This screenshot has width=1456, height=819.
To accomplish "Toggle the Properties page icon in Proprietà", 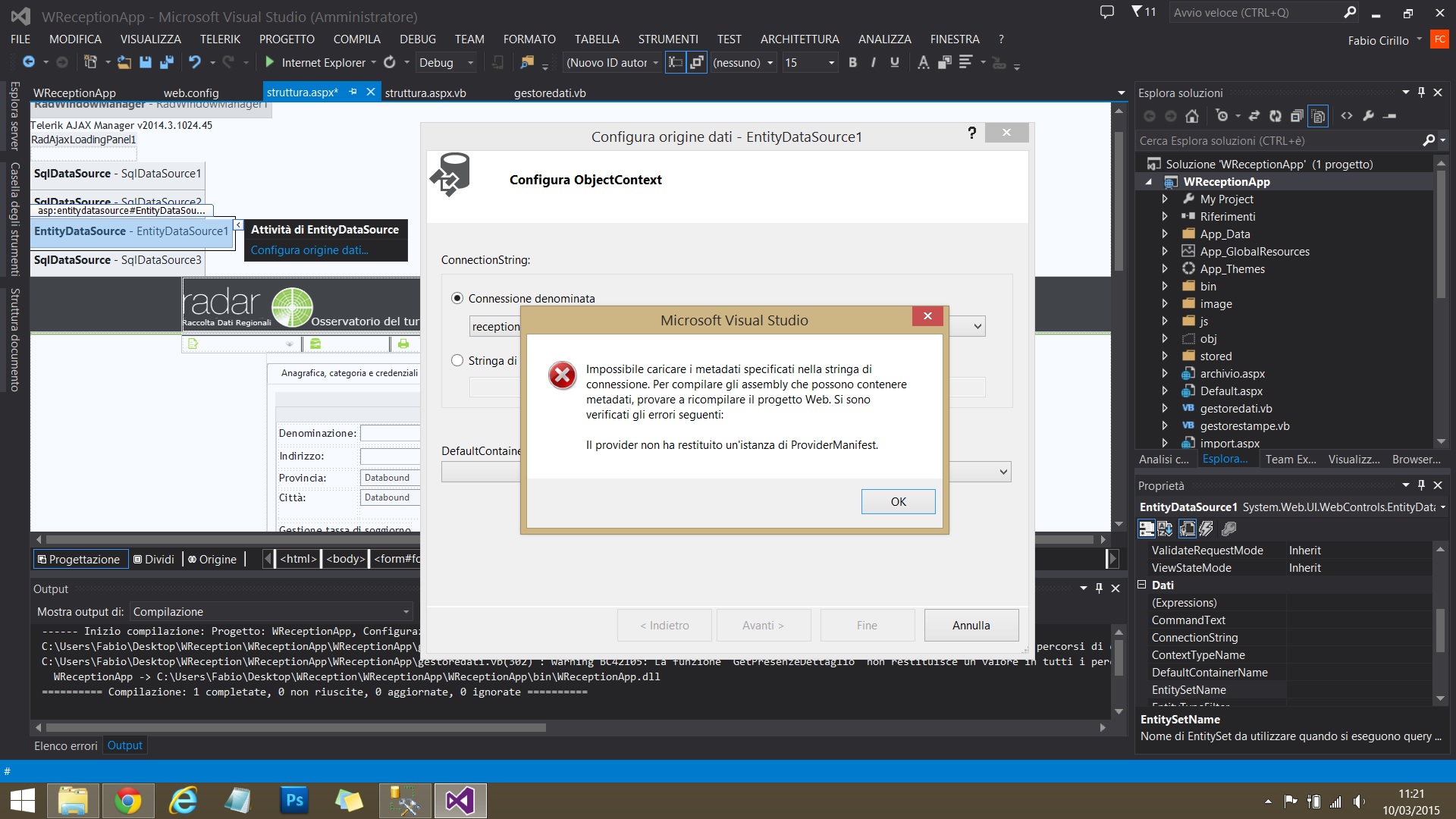I will coord(1188,529).
